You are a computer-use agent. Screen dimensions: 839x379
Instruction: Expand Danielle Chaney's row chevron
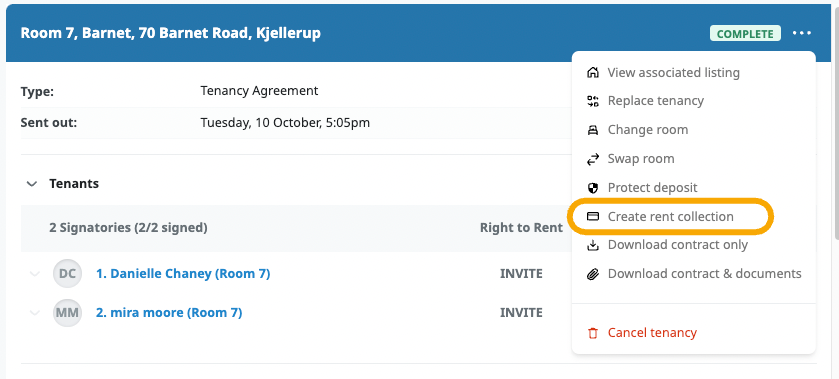35,274
